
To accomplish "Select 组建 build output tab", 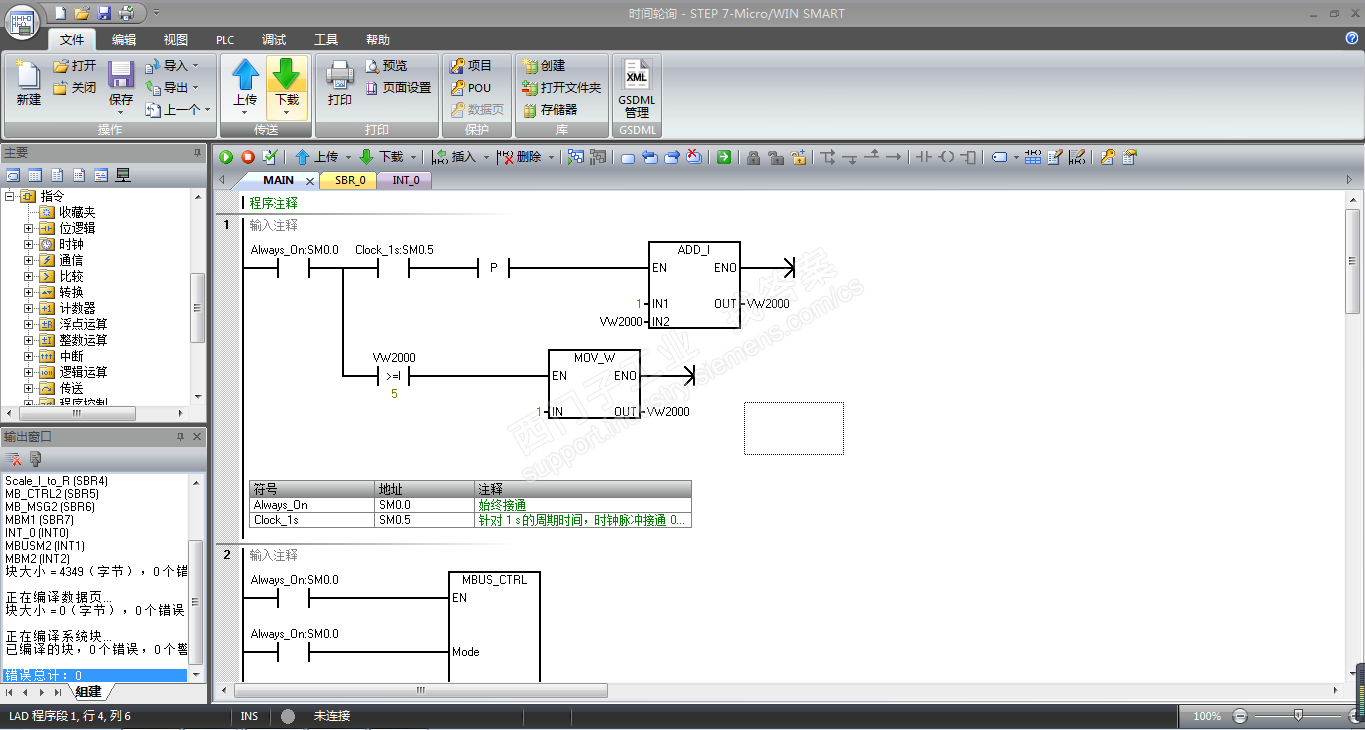I will [x=88, y=692].
